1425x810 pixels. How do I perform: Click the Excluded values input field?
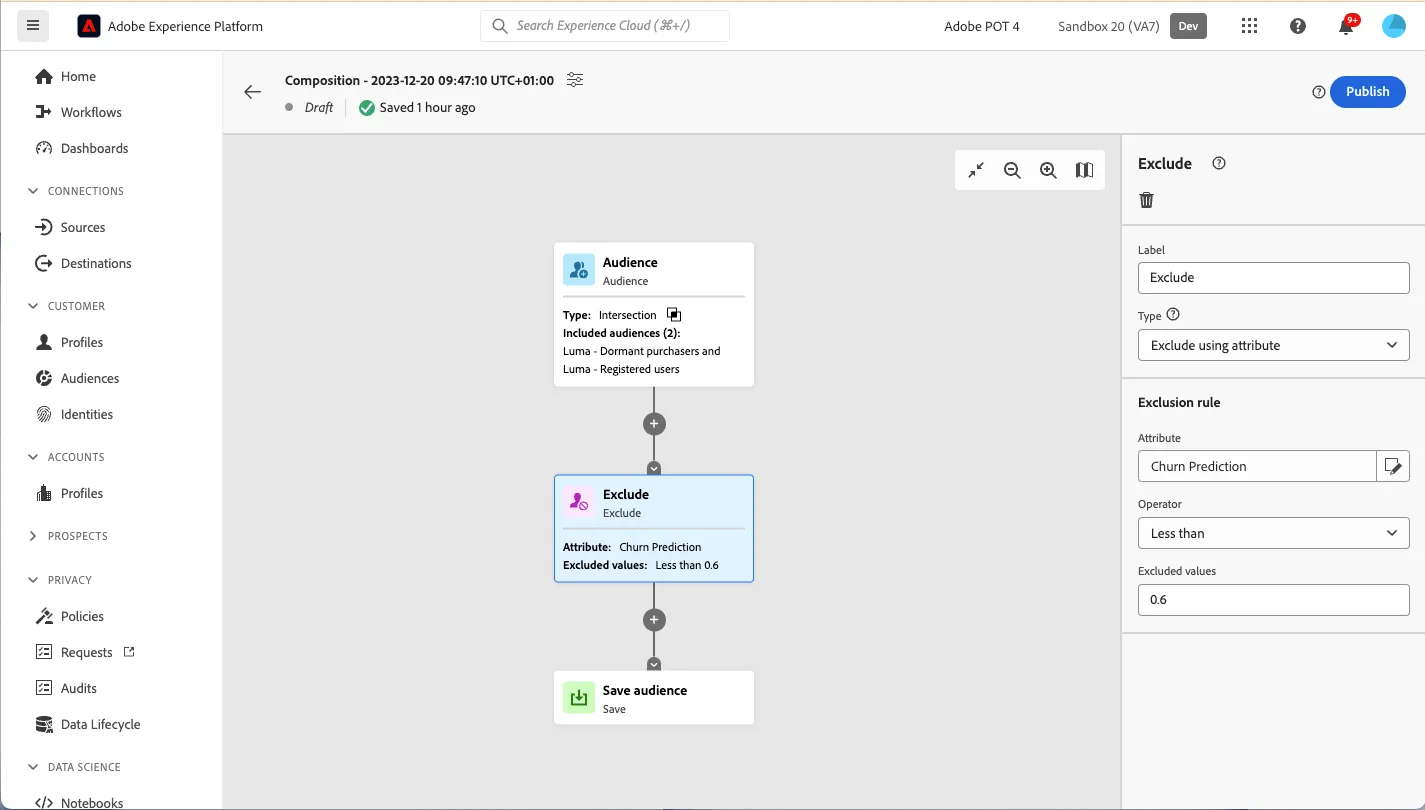(x=1274, y=600)
